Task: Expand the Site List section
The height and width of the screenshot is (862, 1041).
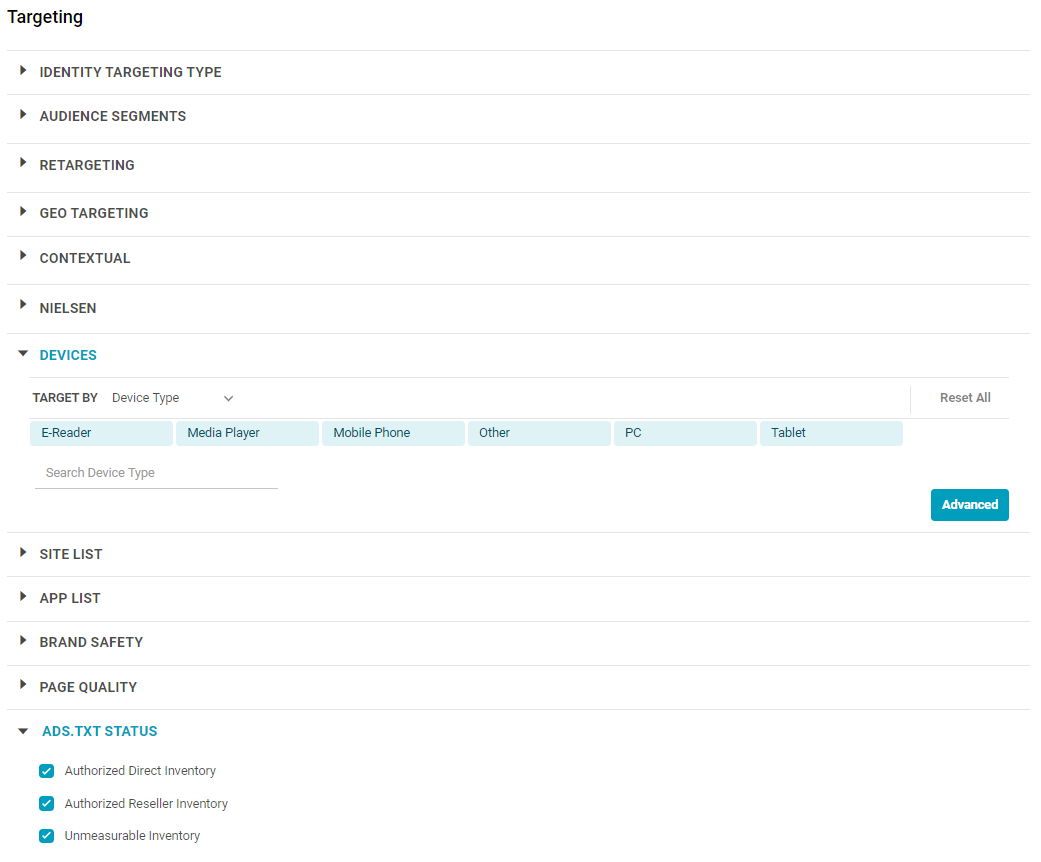Action: (x=70, y=554)
